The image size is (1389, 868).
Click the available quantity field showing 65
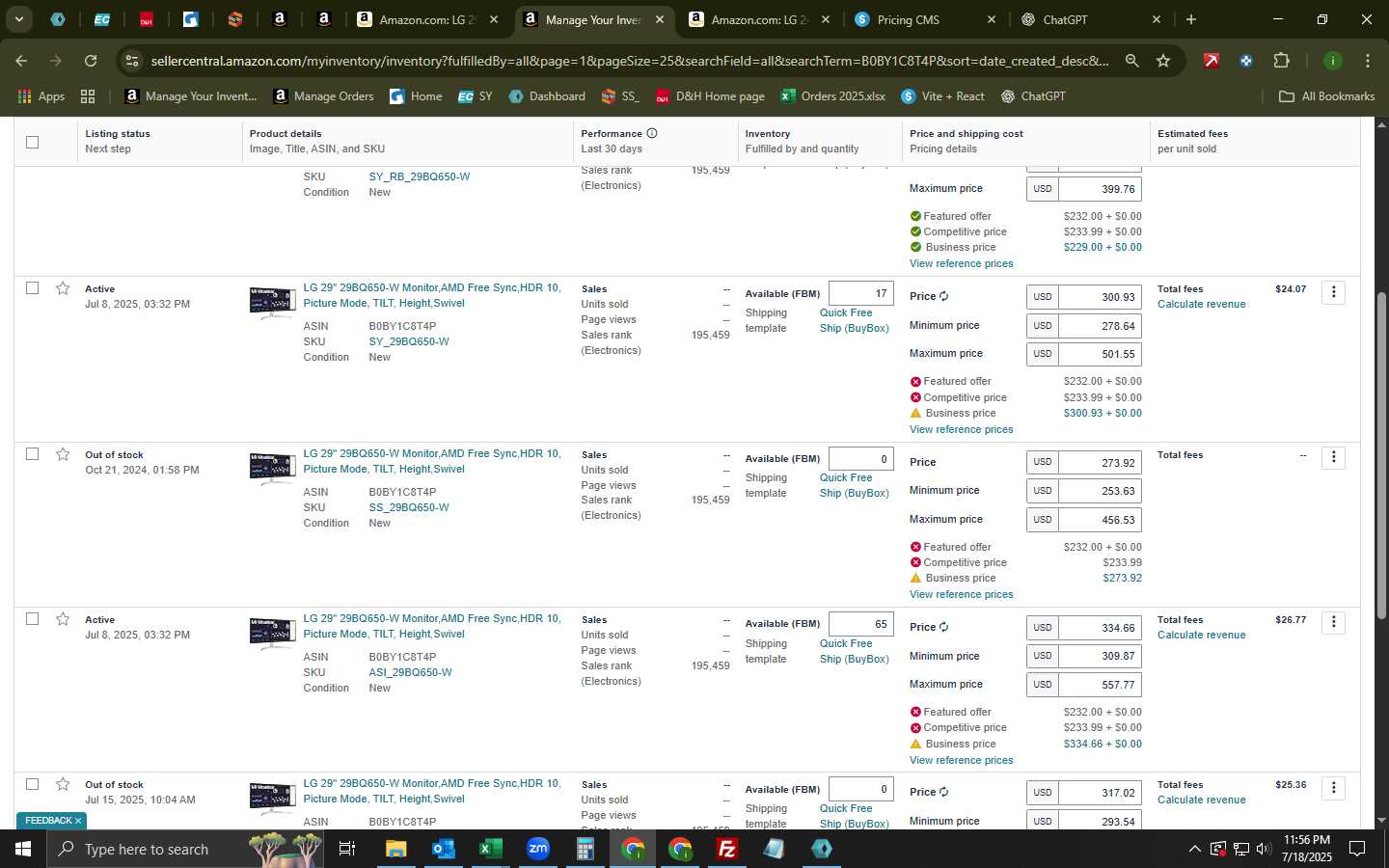[860, 624]
